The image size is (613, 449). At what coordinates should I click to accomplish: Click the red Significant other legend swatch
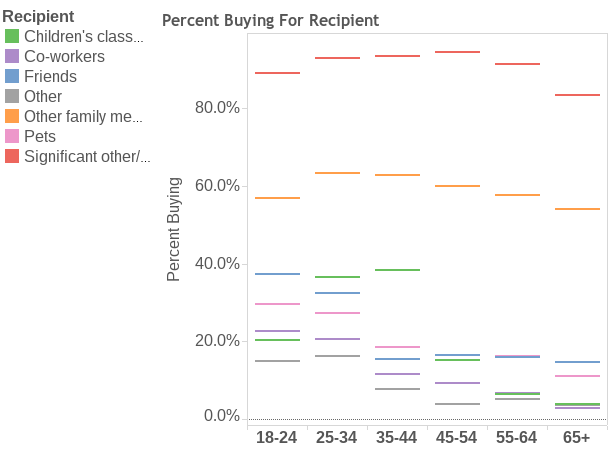12,156
